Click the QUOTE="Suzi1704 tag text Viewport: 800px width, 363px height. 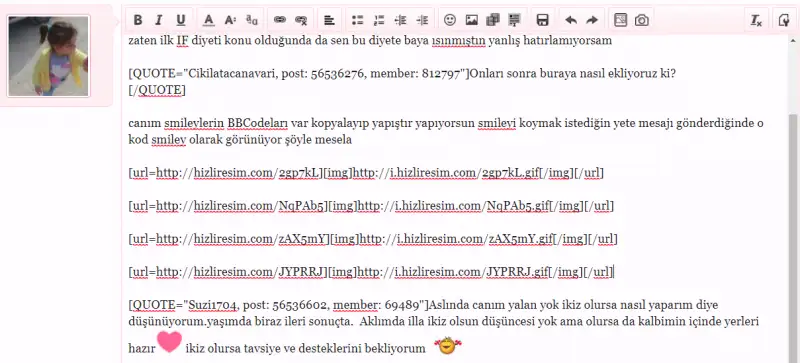coord(184,305)
